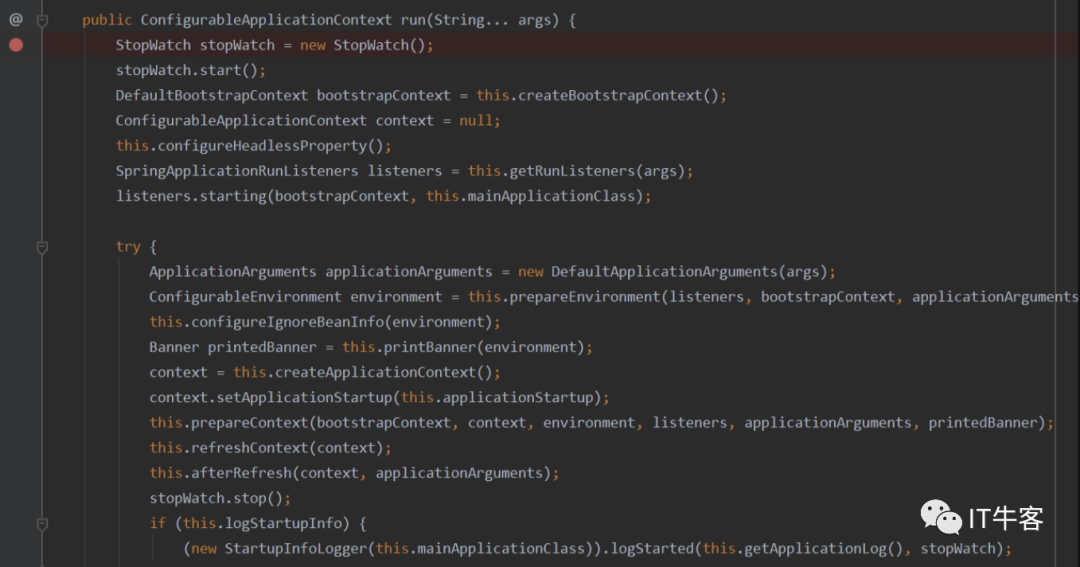Viewport: 1080px width, 567px height.
Task: Fold the if logStartupInfo block
Action: [x=42, y=523]
